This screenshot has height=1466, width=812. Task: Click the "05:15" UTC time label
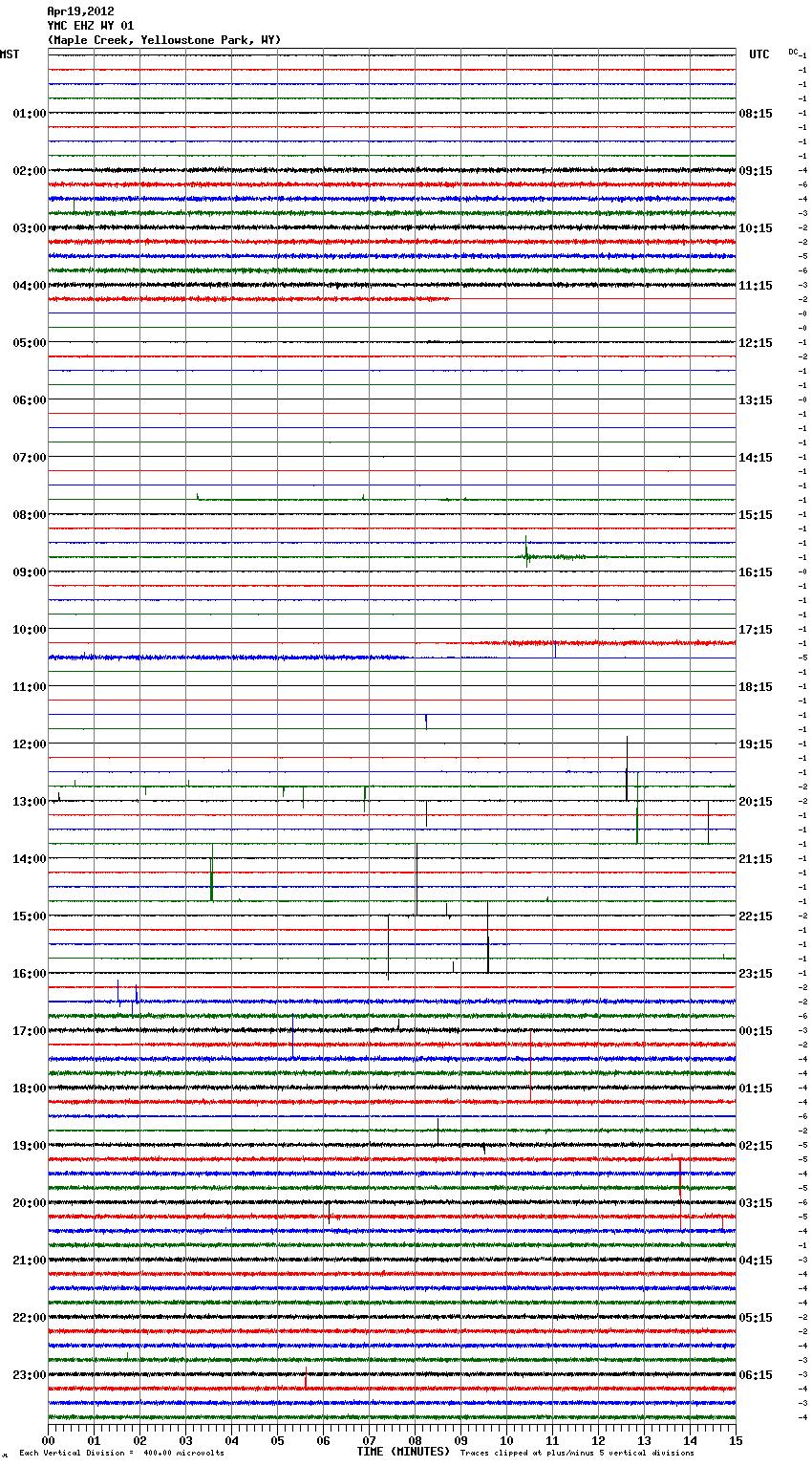pyautogui.click(x=756, y=1318)
